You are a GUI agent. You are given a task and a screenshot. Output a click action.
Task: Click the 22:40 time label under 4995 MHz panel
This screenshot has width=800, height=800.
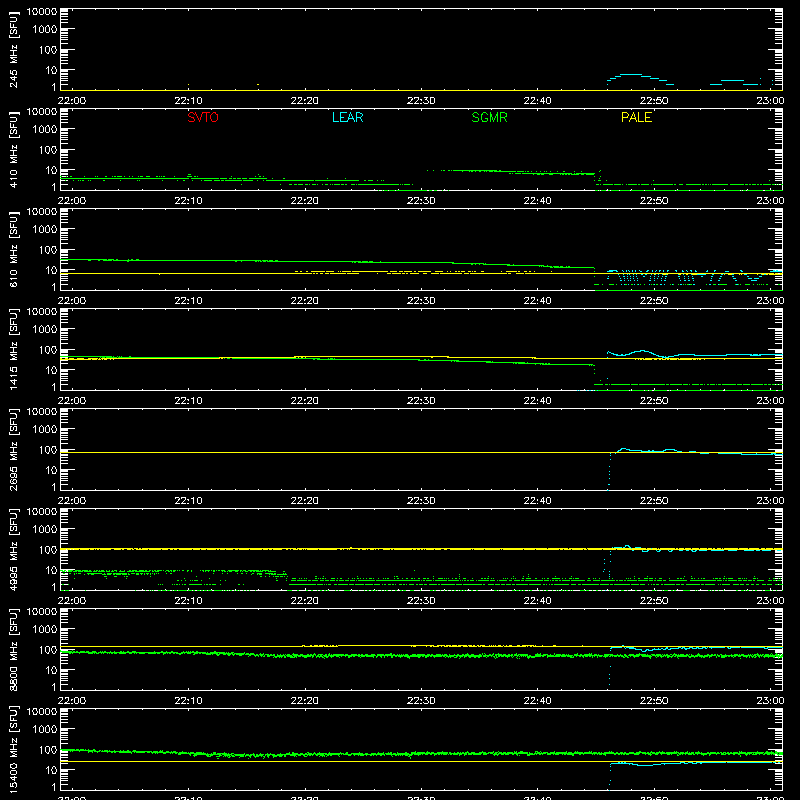pos(537,601)
